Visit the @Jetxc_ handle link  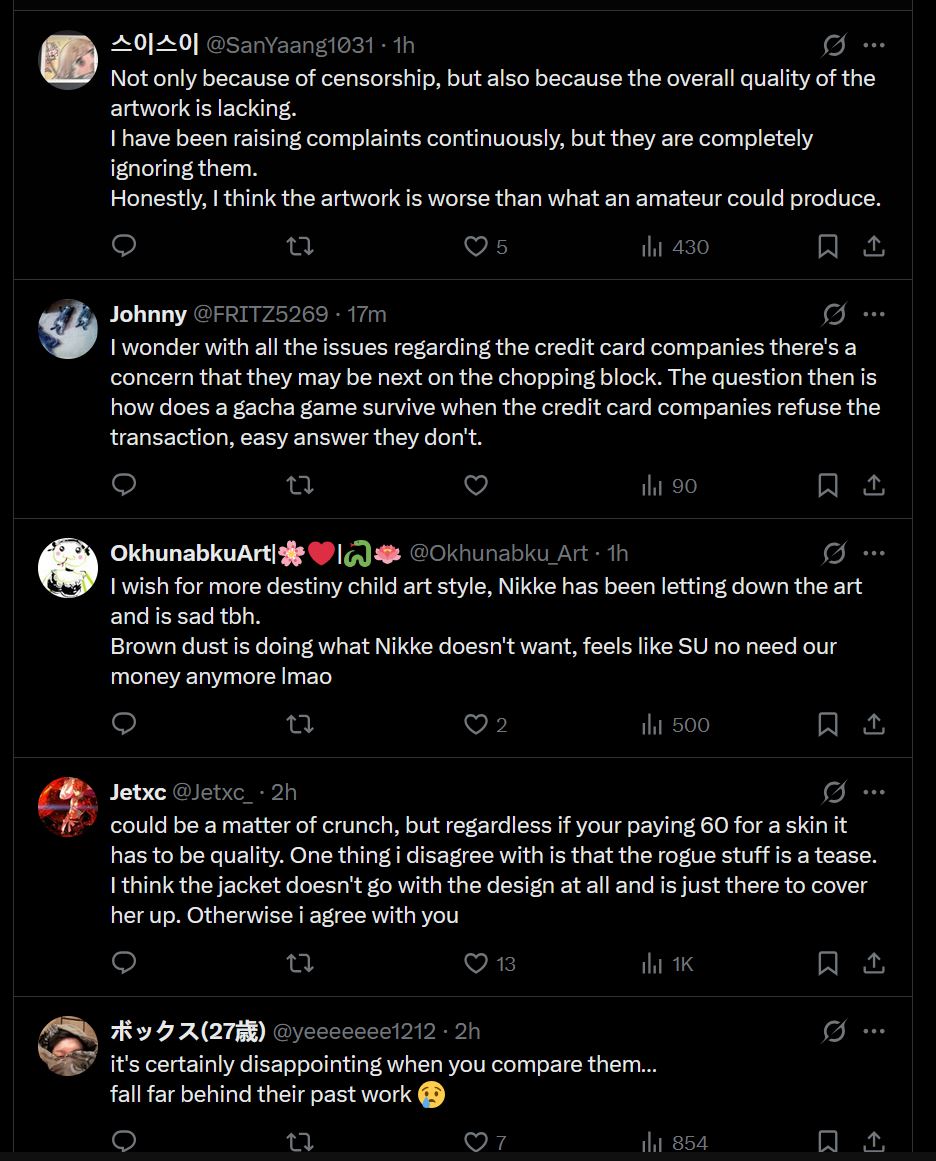coord(213,792)
